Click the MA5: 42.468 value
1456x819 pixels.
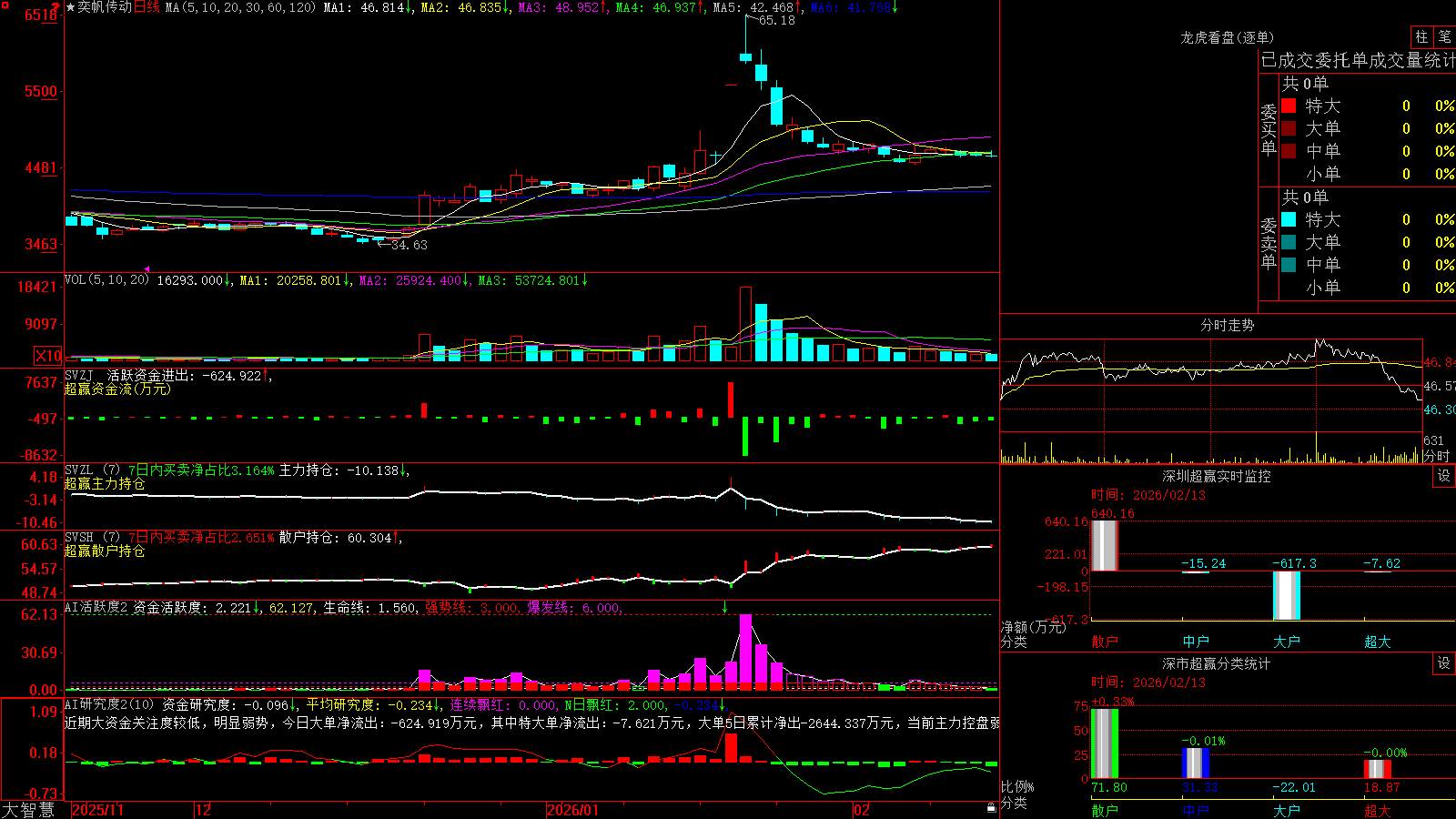753,7
